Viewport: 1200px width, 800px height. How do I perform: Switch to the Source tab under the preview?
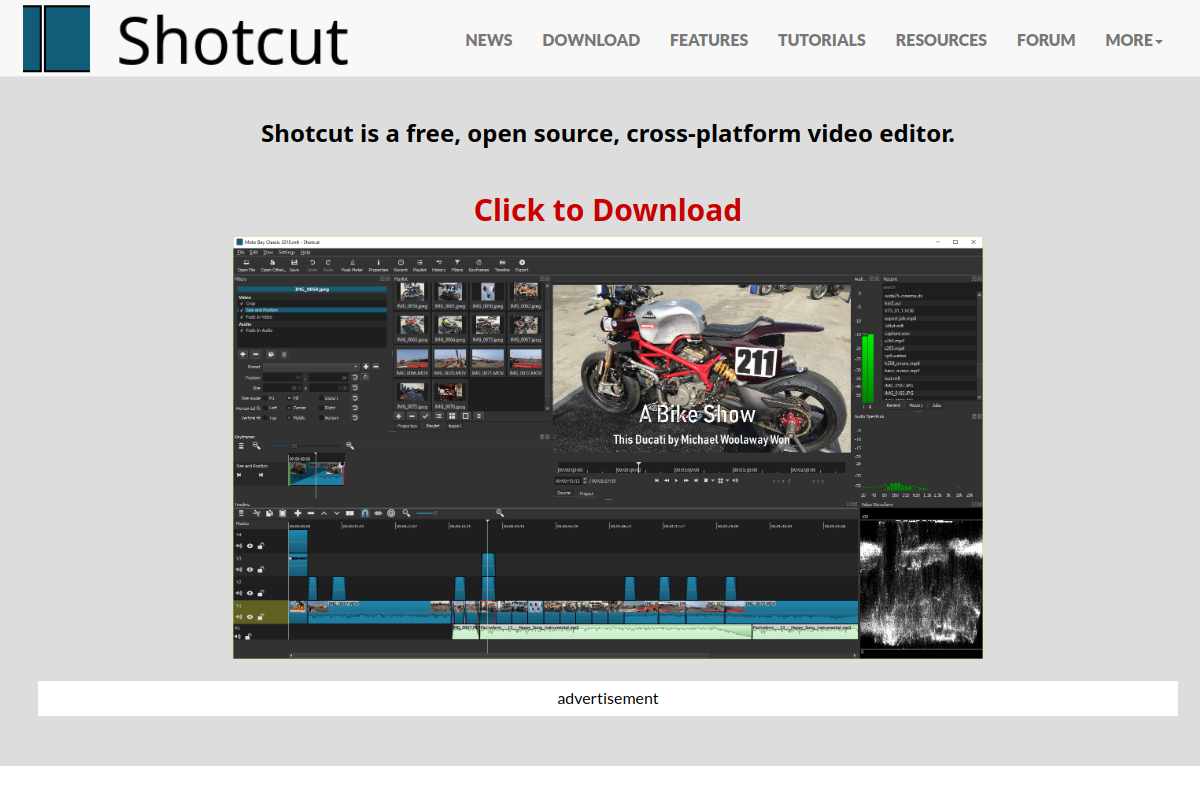pos(564,493)
